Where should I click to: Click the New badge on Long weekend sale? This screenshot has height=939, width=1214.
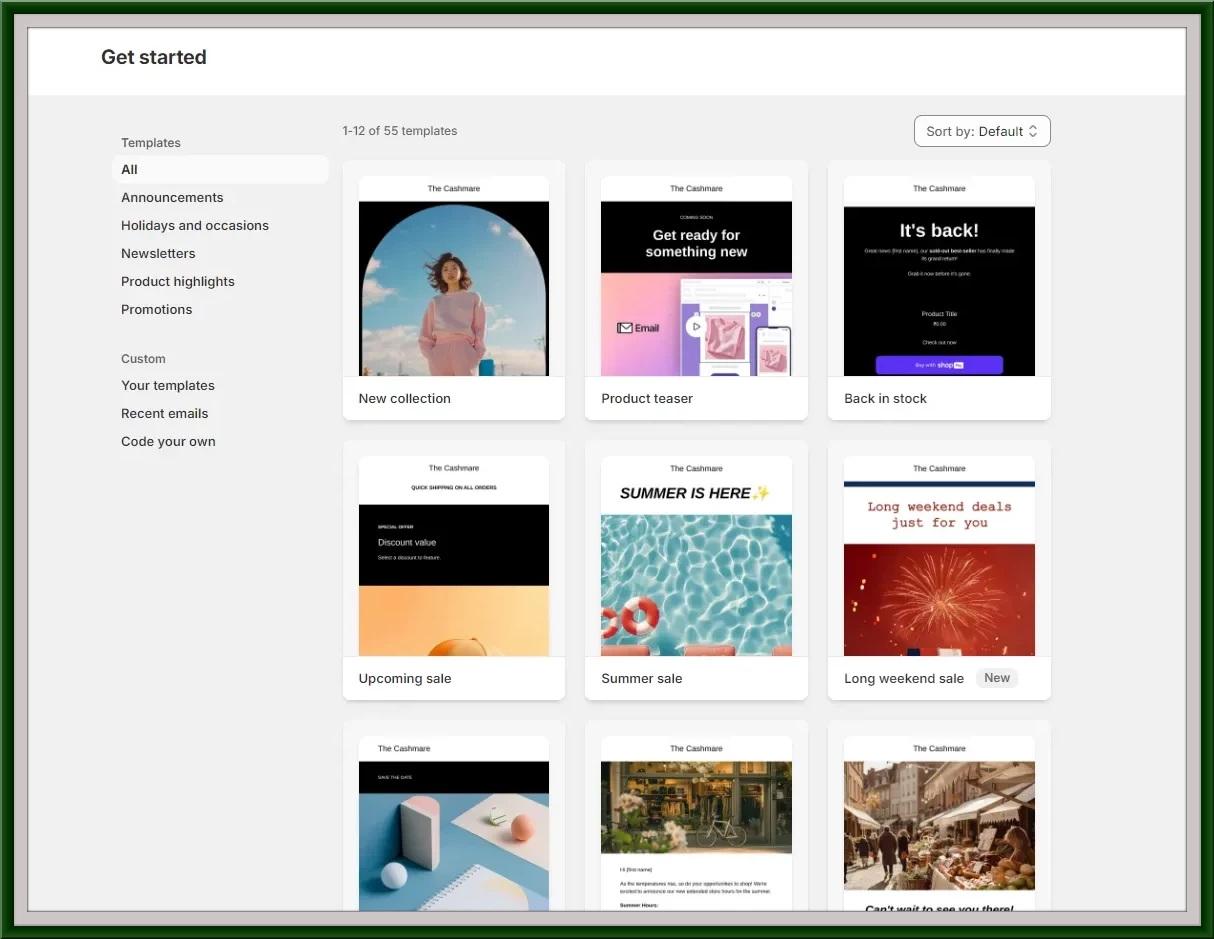point(997,678)
